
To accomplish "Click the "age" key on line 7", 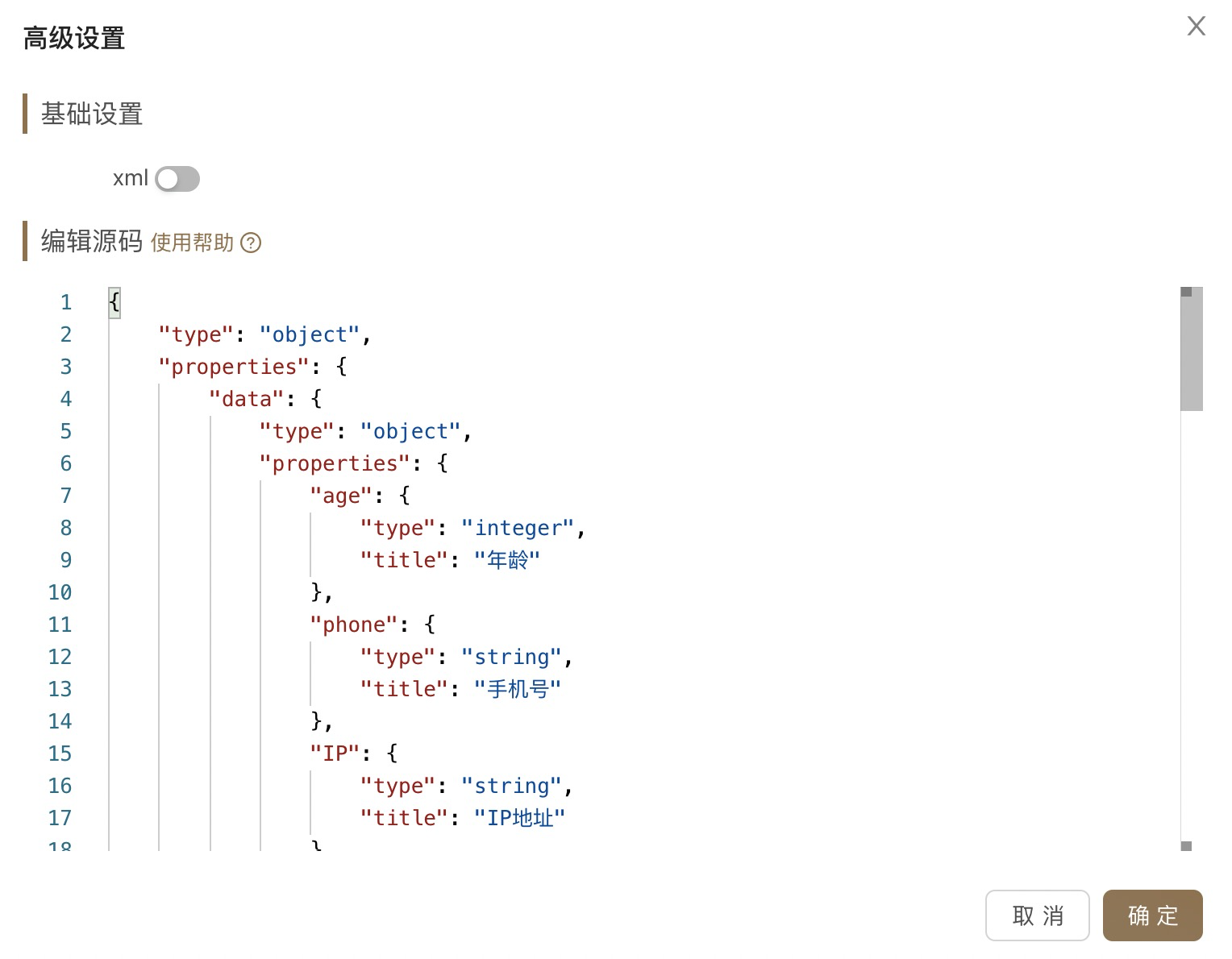I will 341,496.
